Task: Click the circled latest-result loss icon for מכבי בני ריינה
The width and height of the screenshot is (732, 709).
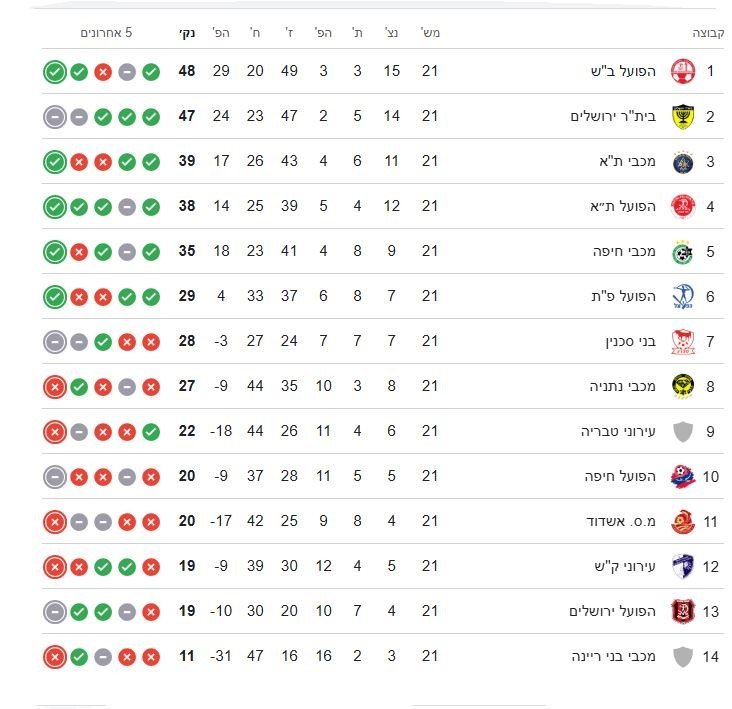Action: (x=54, y=657)
